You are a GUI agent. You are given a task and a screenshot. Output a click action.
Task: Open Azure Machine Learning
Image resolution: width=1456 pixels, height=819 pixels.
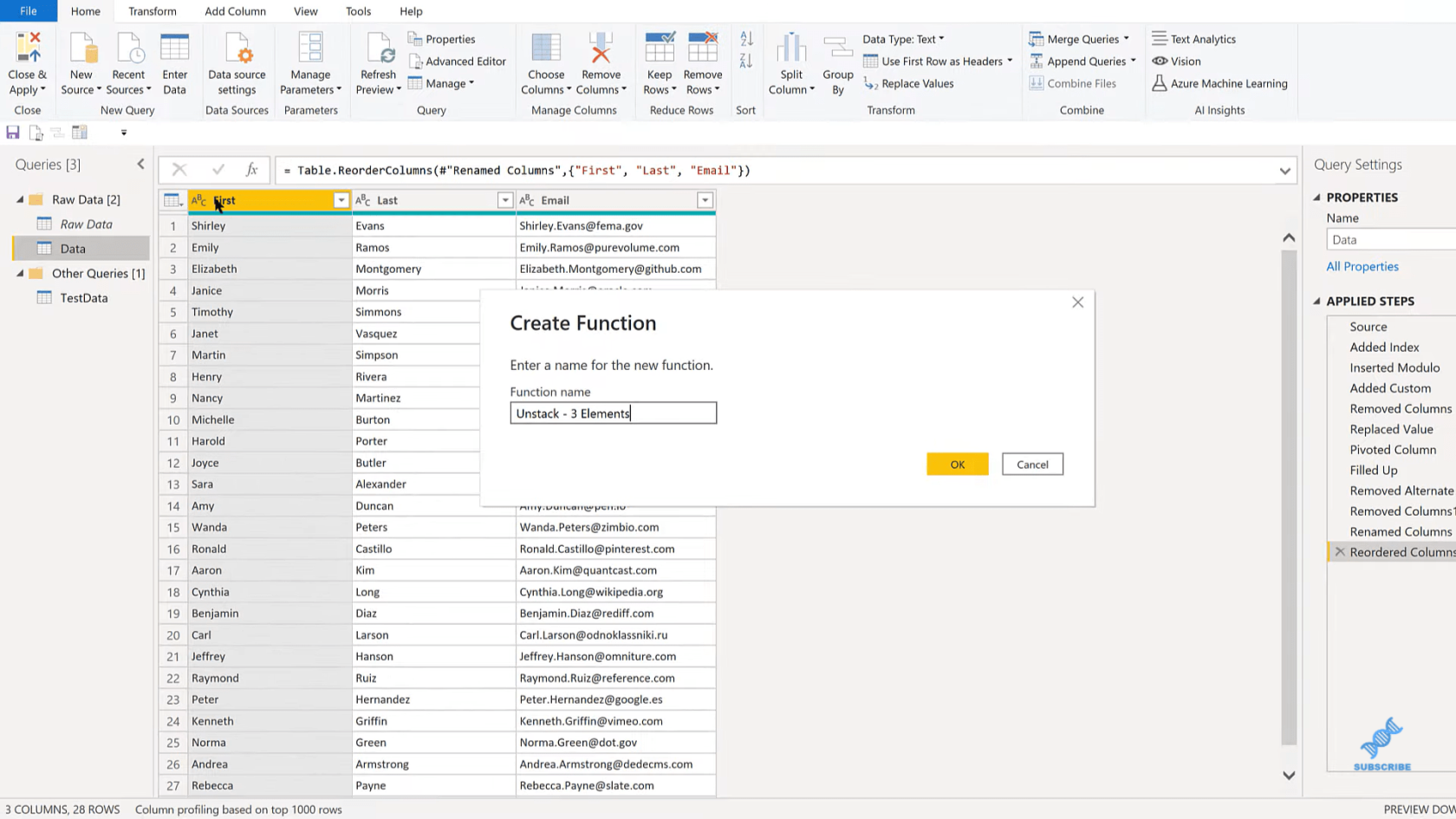click(x=1219, y=84)
